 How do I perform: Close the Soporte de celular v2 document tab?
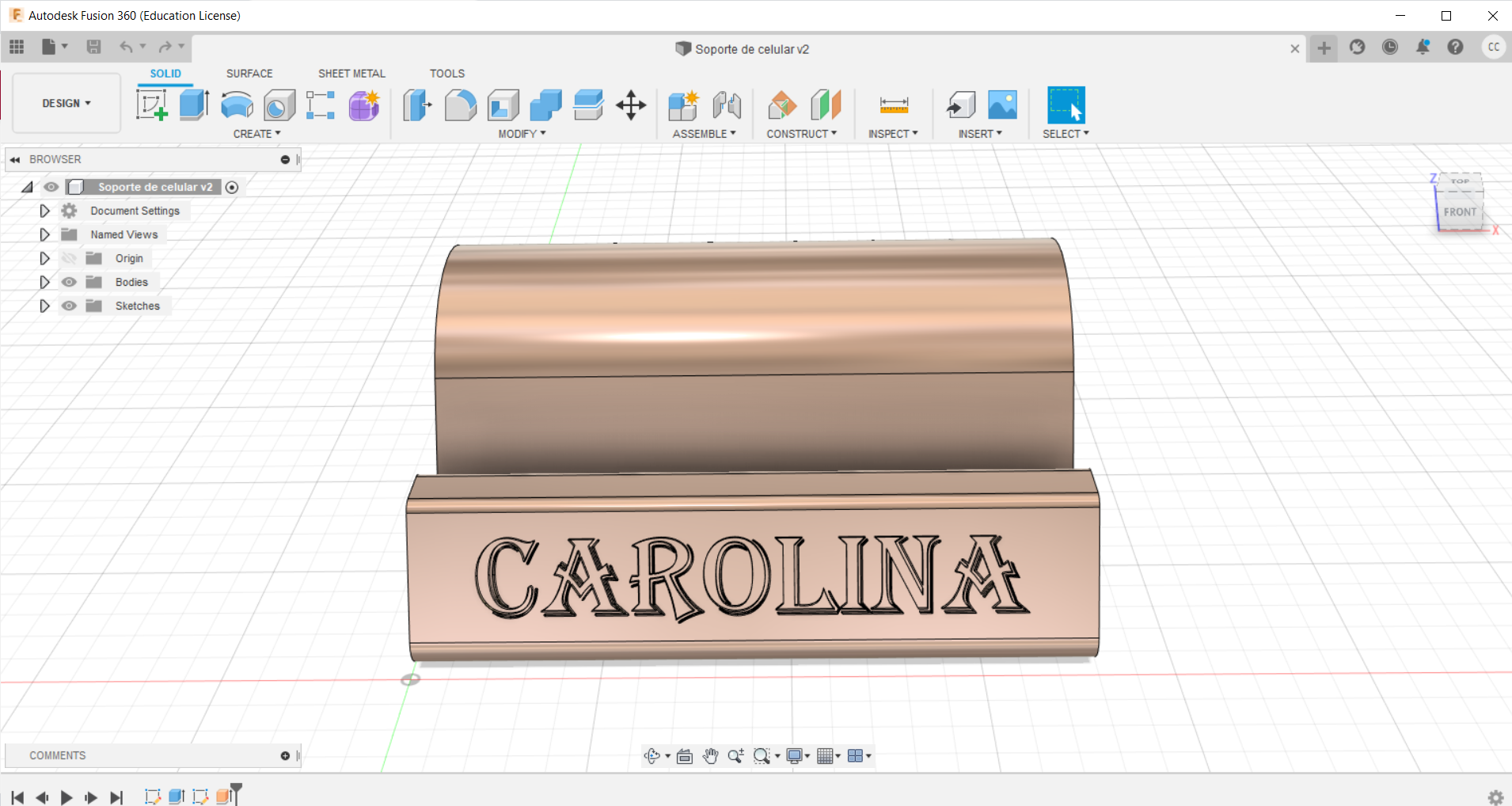click(x=1294, y=49)
